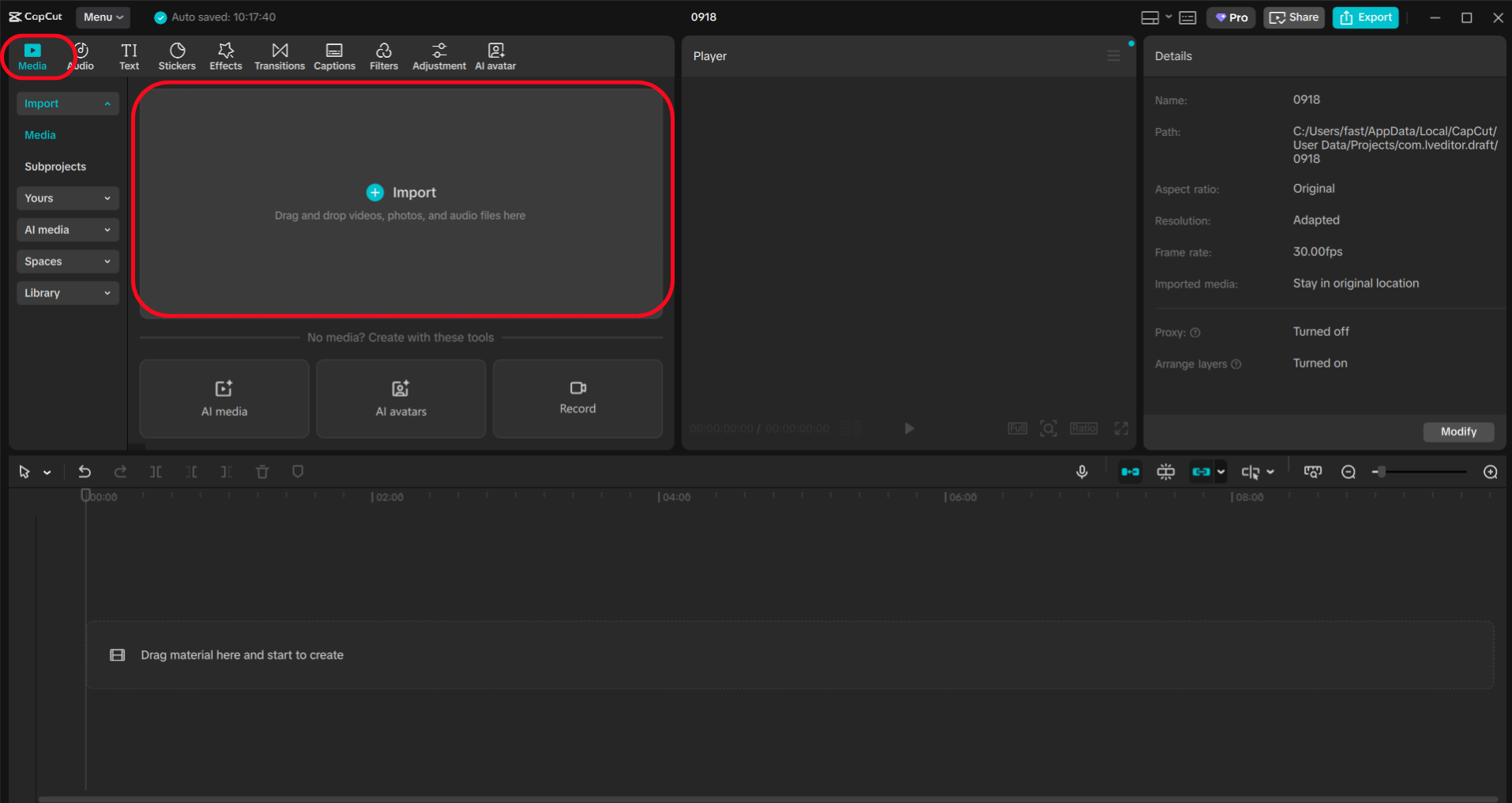Viewport: 1512px width, 803px height.
Task: Open the Captions panel
Action: pos(334,55)
